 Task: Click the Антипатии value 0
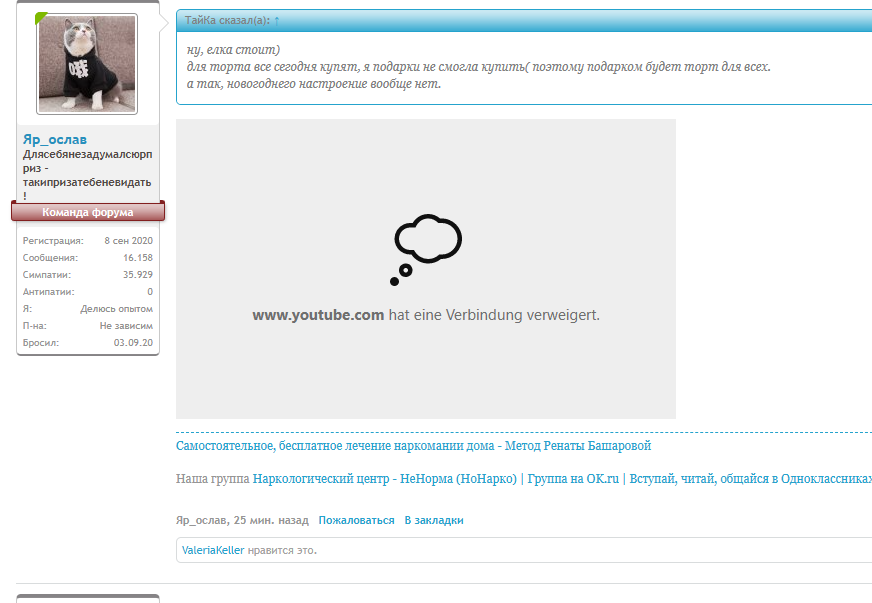(x=150, y=292)
